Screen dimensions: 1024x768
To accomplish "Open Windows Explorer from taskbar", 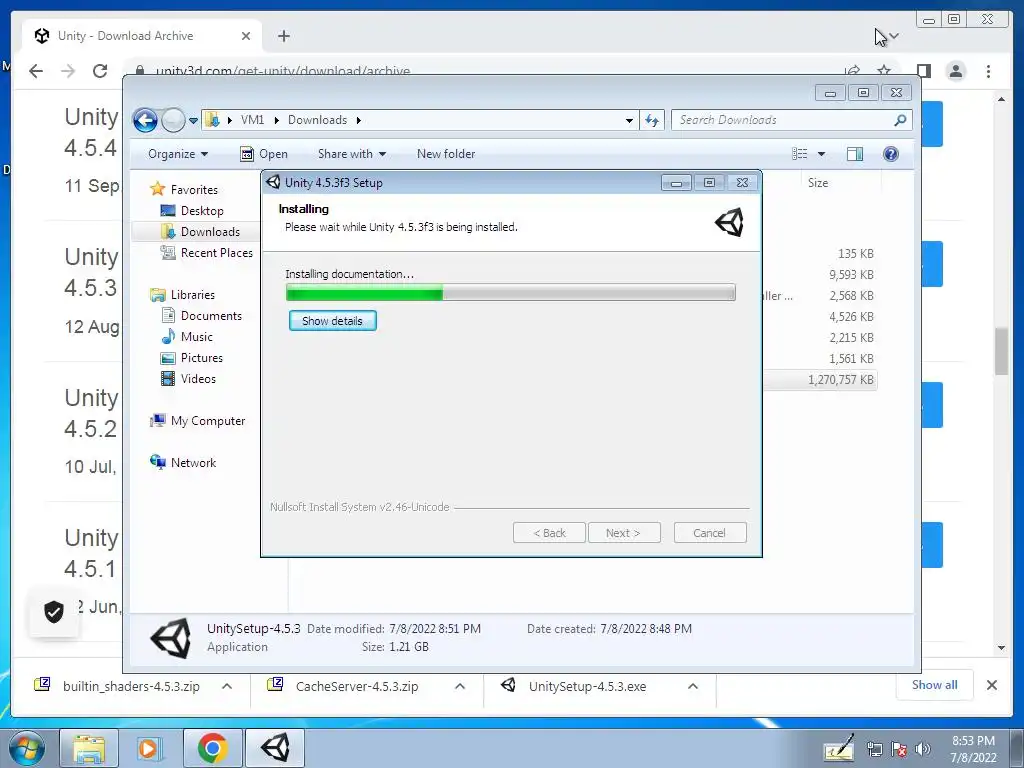I will click(89, 748).
